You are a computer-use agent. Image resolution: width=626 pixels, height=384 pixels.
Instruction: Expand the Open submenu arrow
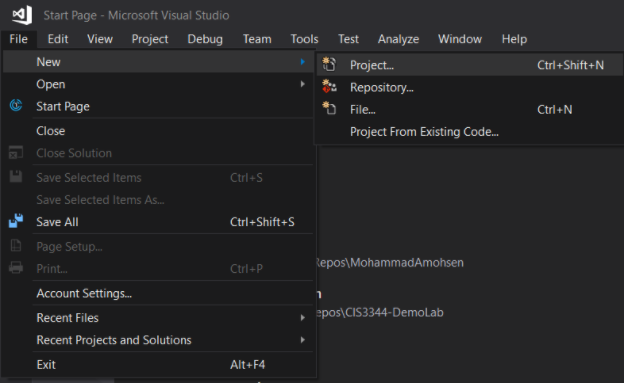[303, 84]
